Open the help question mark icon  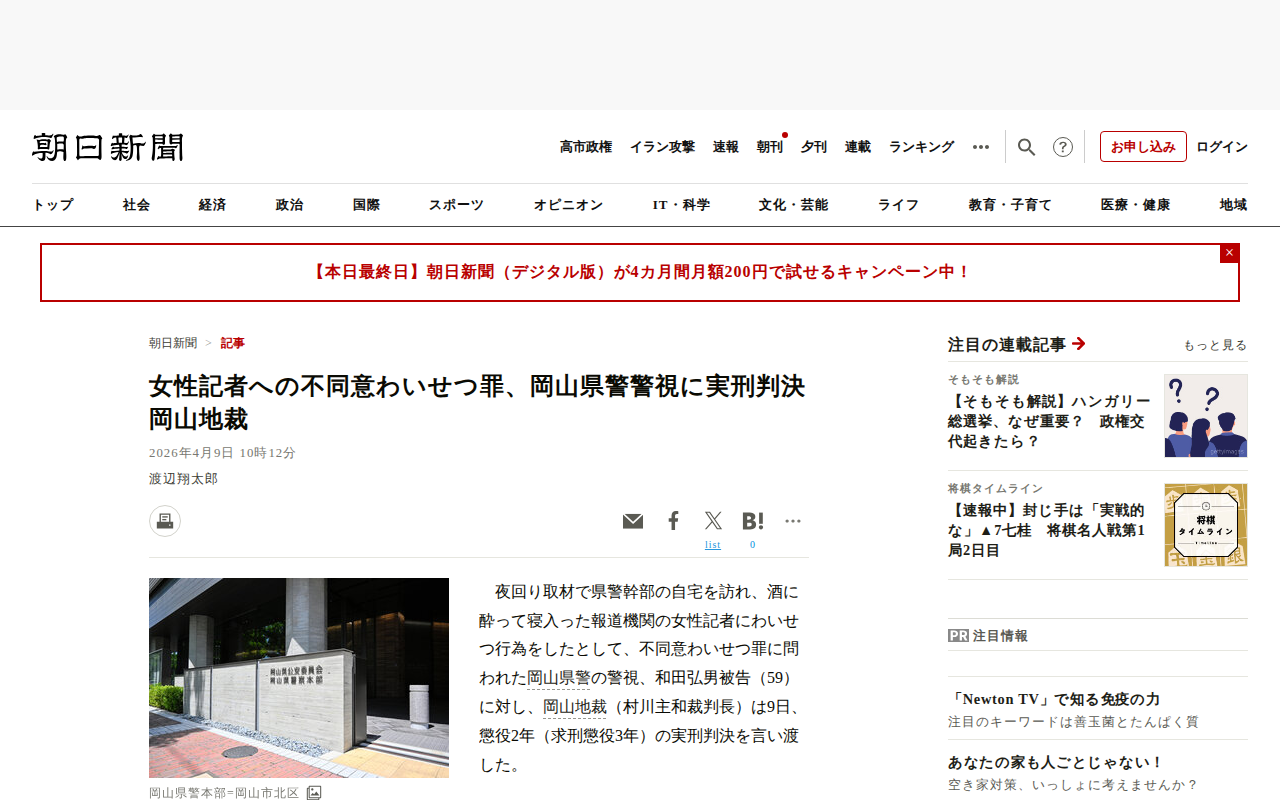pos(1063,147)
